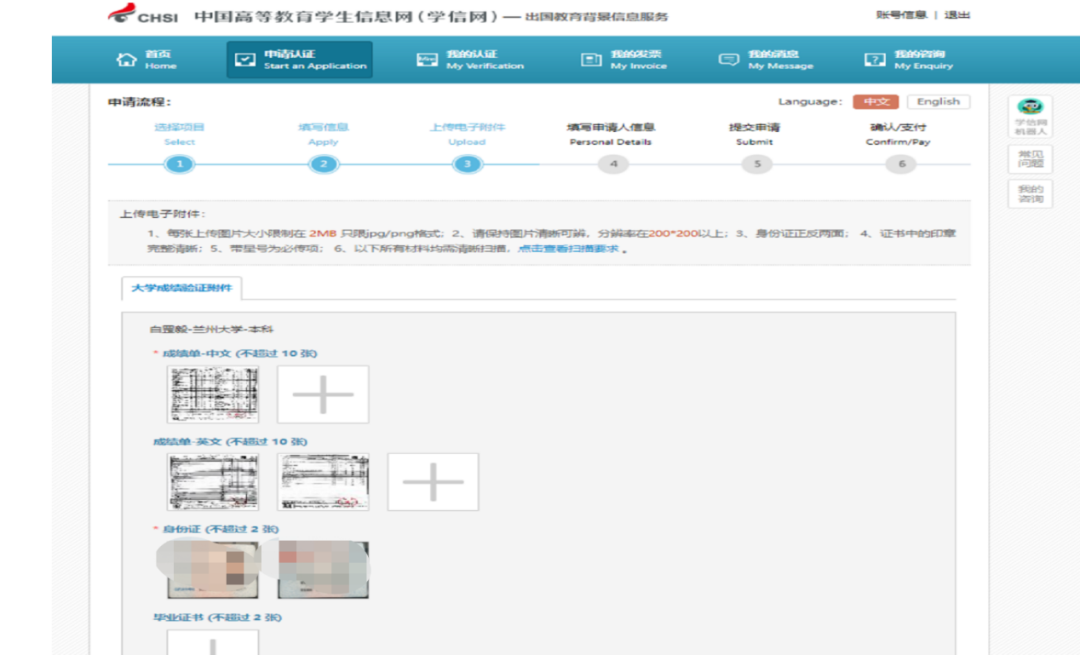Open My Enquiry menu item
1080x655 pixels.
click(x=909, y=60)
